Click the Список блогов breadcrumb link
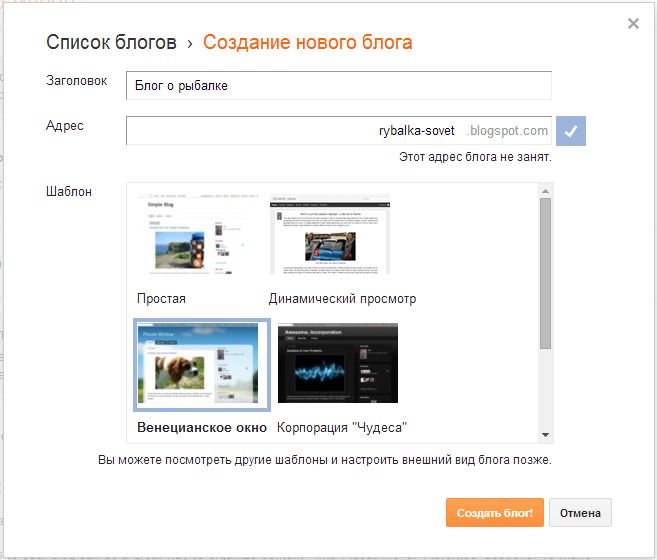Viewport: 657px width, 560px height. 111,42
